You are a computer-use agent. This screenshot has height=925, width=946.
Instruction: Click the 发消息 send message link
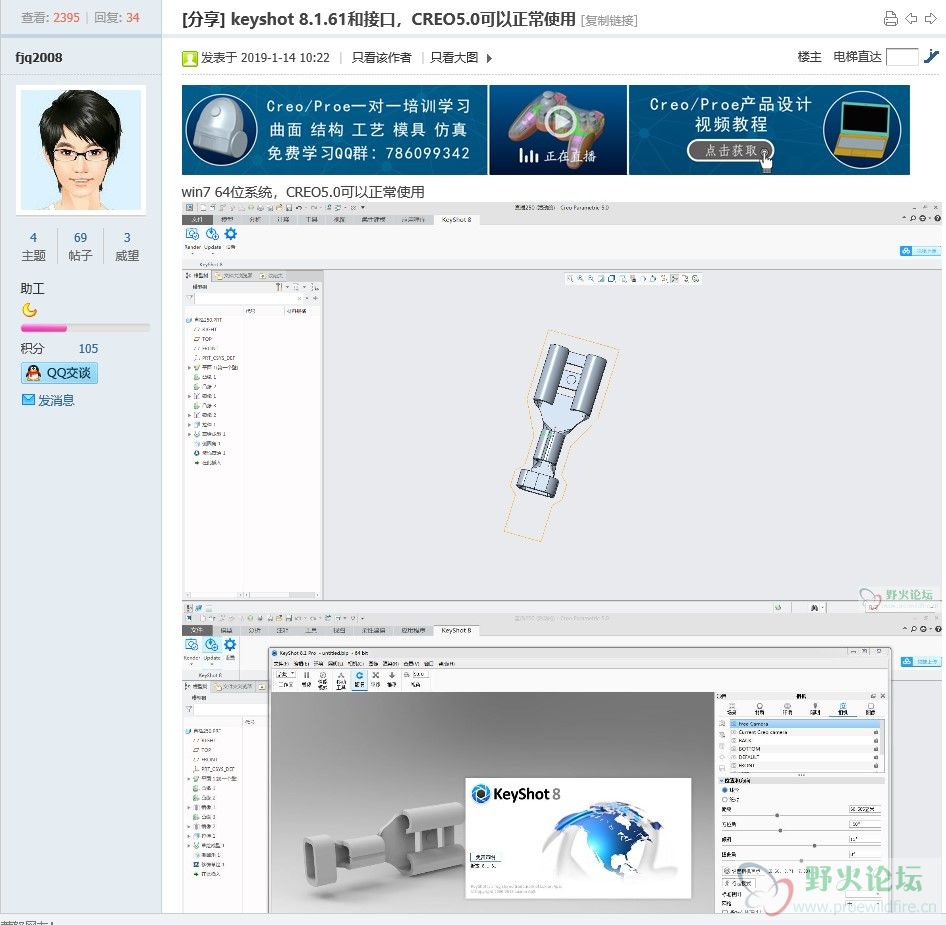coord(48,400)
